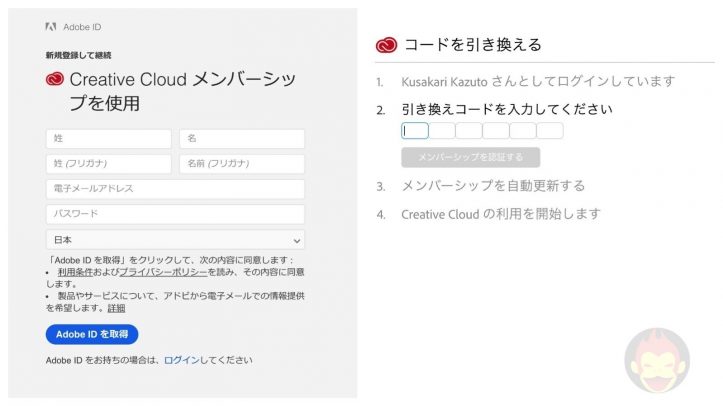Click the Adobe ID を取得 button
The image size is (723, 406).
[92, 334]
